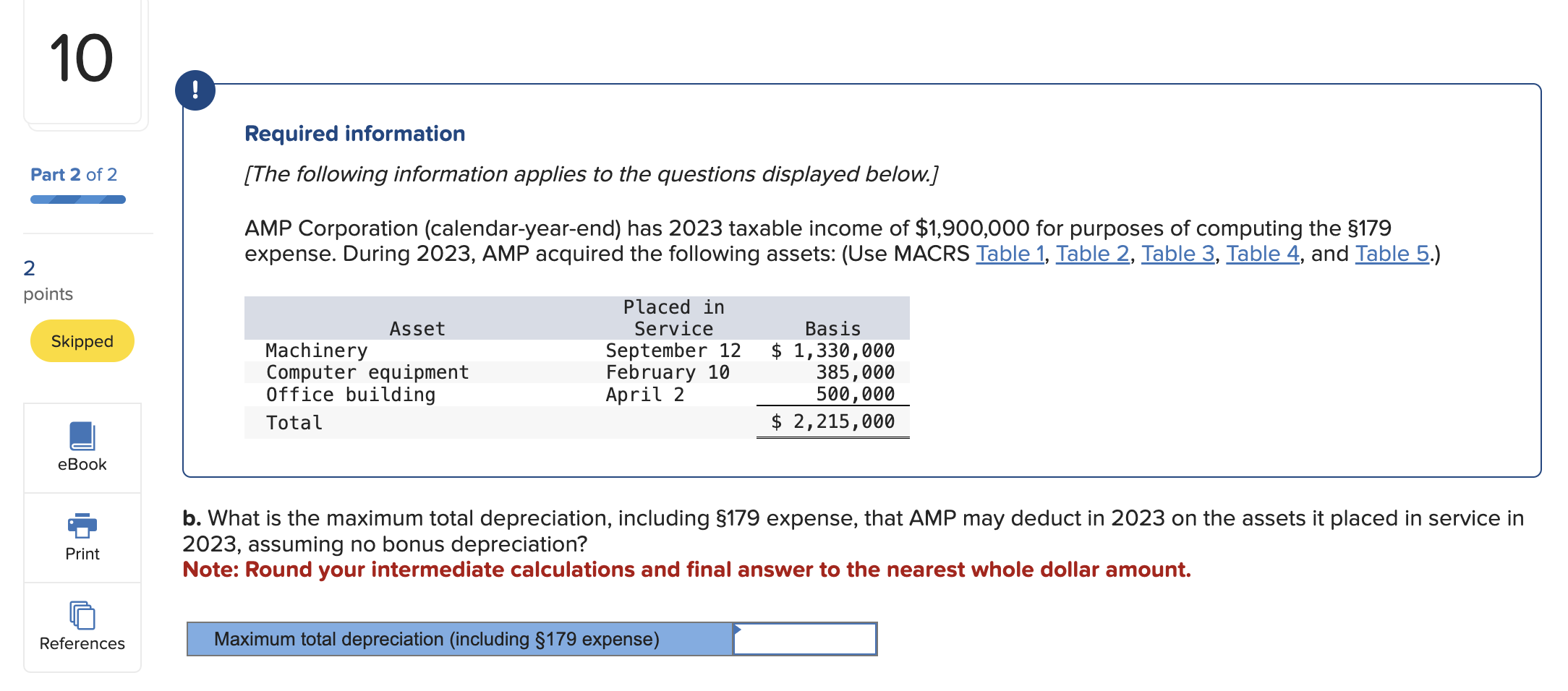
Task: Select the book graphic above eBook label
Action: (82, 435)
